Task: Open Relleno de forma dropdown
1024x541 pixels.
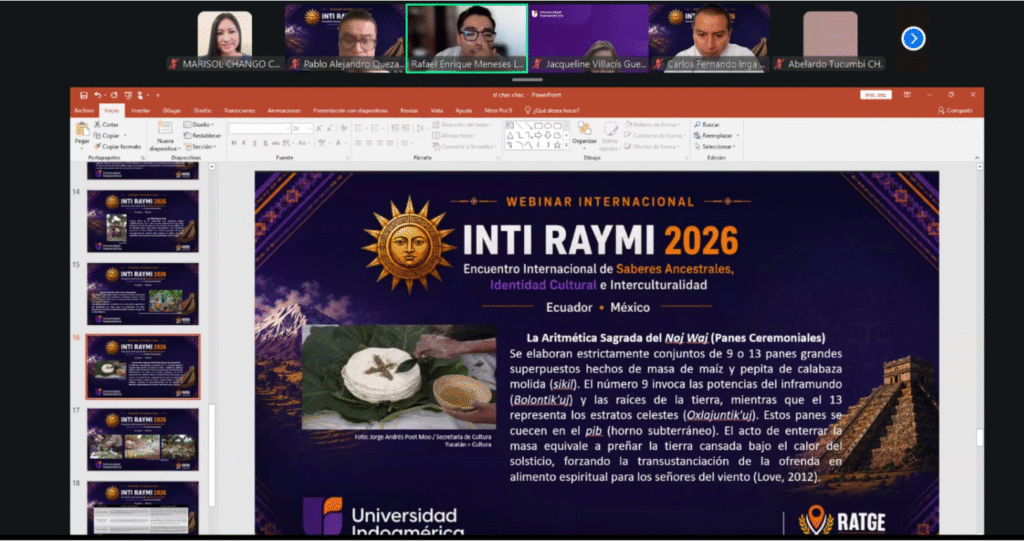Action: pos(653,125)
